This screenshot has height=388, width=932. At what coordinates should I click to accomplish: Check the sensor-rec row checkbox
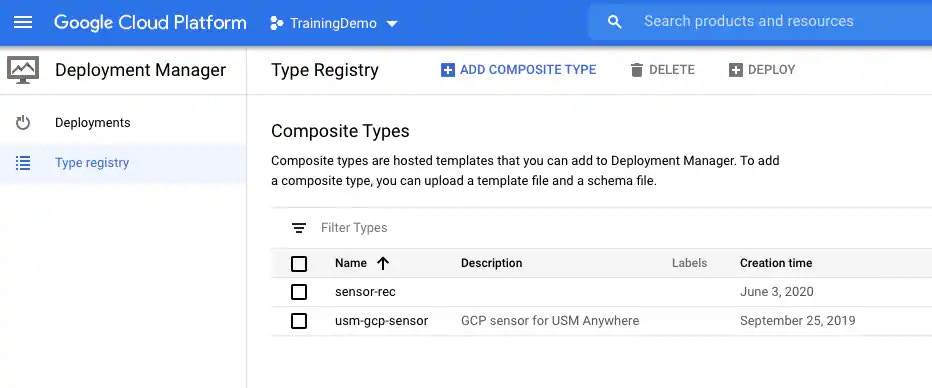pos(299,292)
